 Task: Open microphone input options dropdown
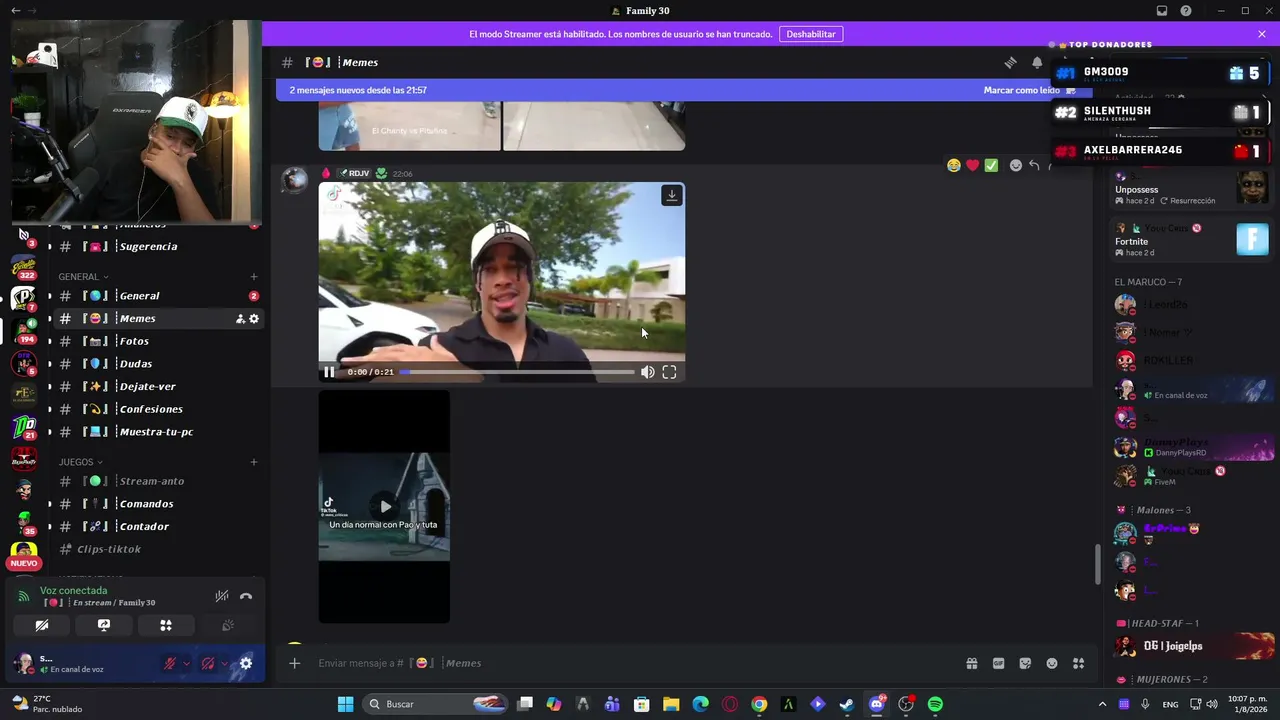click(186, 663)
